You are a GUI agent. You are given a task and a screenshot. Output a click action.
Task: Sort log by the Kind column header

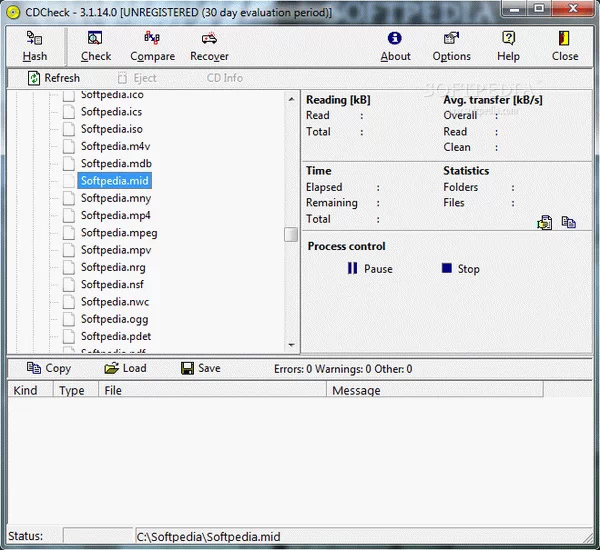coord(28,390)
